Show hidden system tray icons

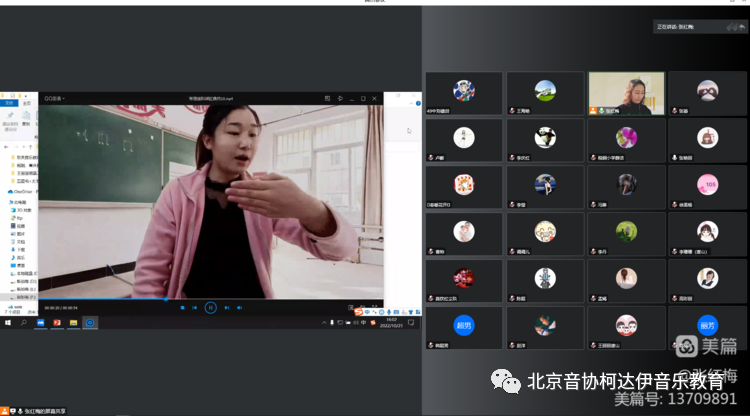tap(324, 323)
